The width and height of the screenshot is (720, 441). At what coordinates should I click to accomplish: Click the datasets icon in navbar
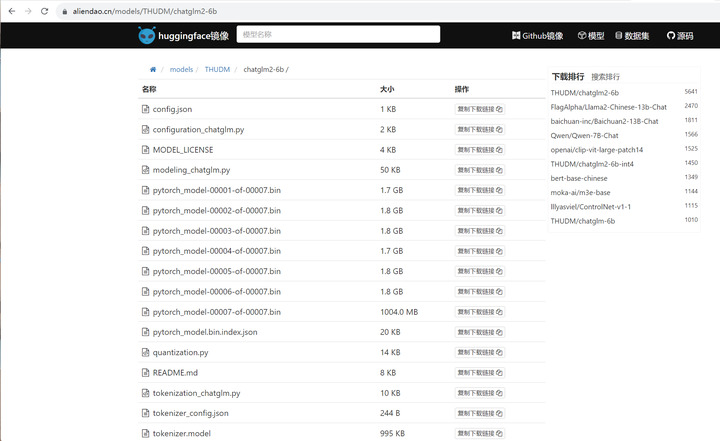(x=619, y=35)
